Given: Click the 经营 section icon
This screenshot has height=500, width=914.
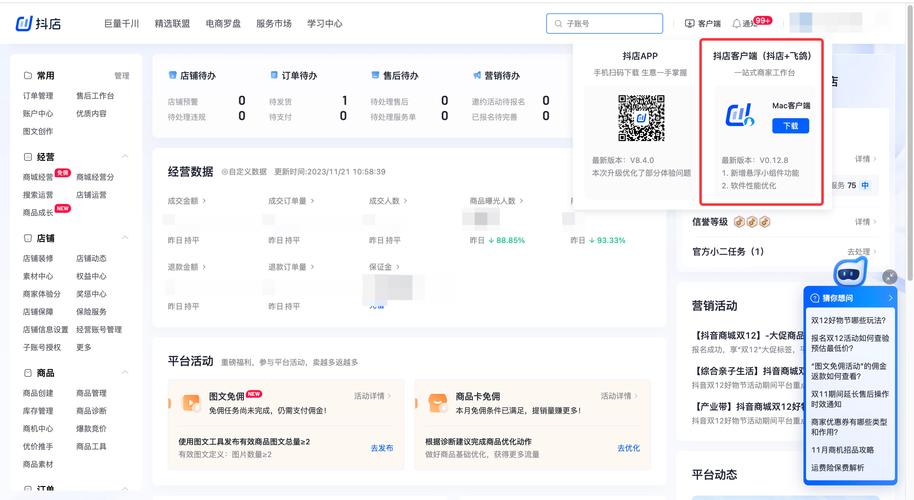Looking at the screenshot, I should (27, 157).
